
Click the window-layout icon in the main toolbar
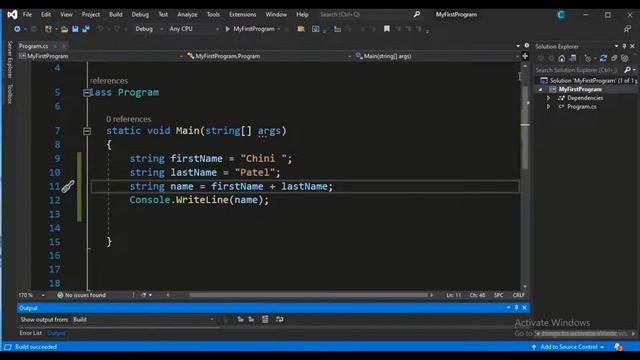316,29
